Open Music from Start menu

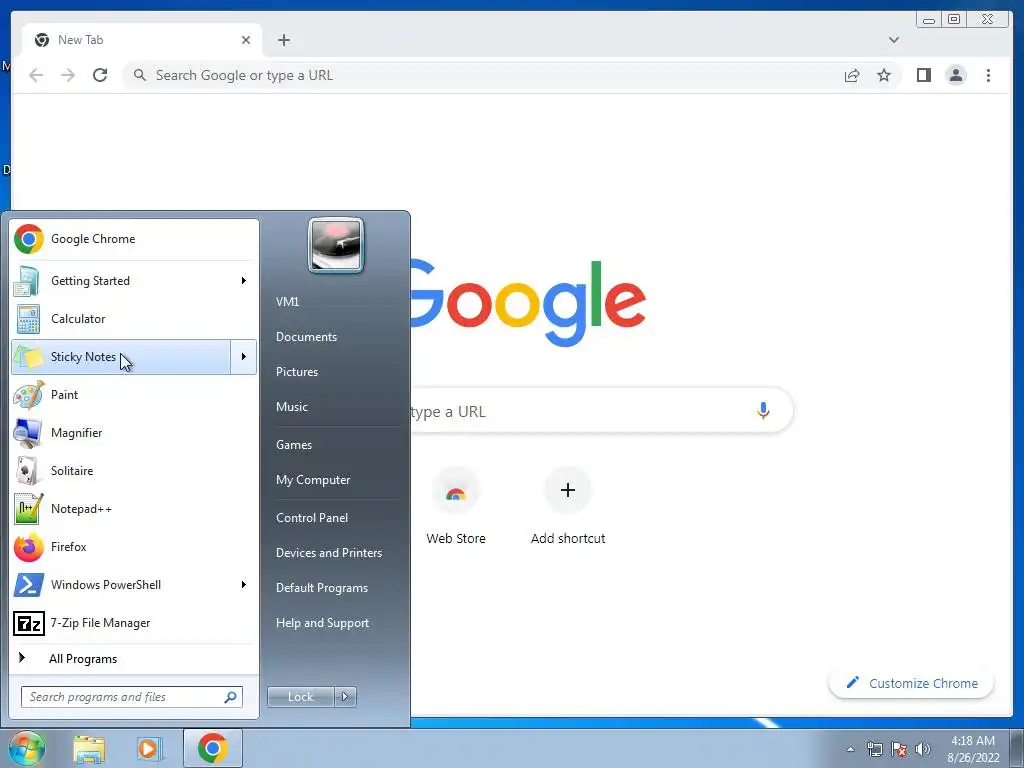pyautogui.click(x=292, y=407)
